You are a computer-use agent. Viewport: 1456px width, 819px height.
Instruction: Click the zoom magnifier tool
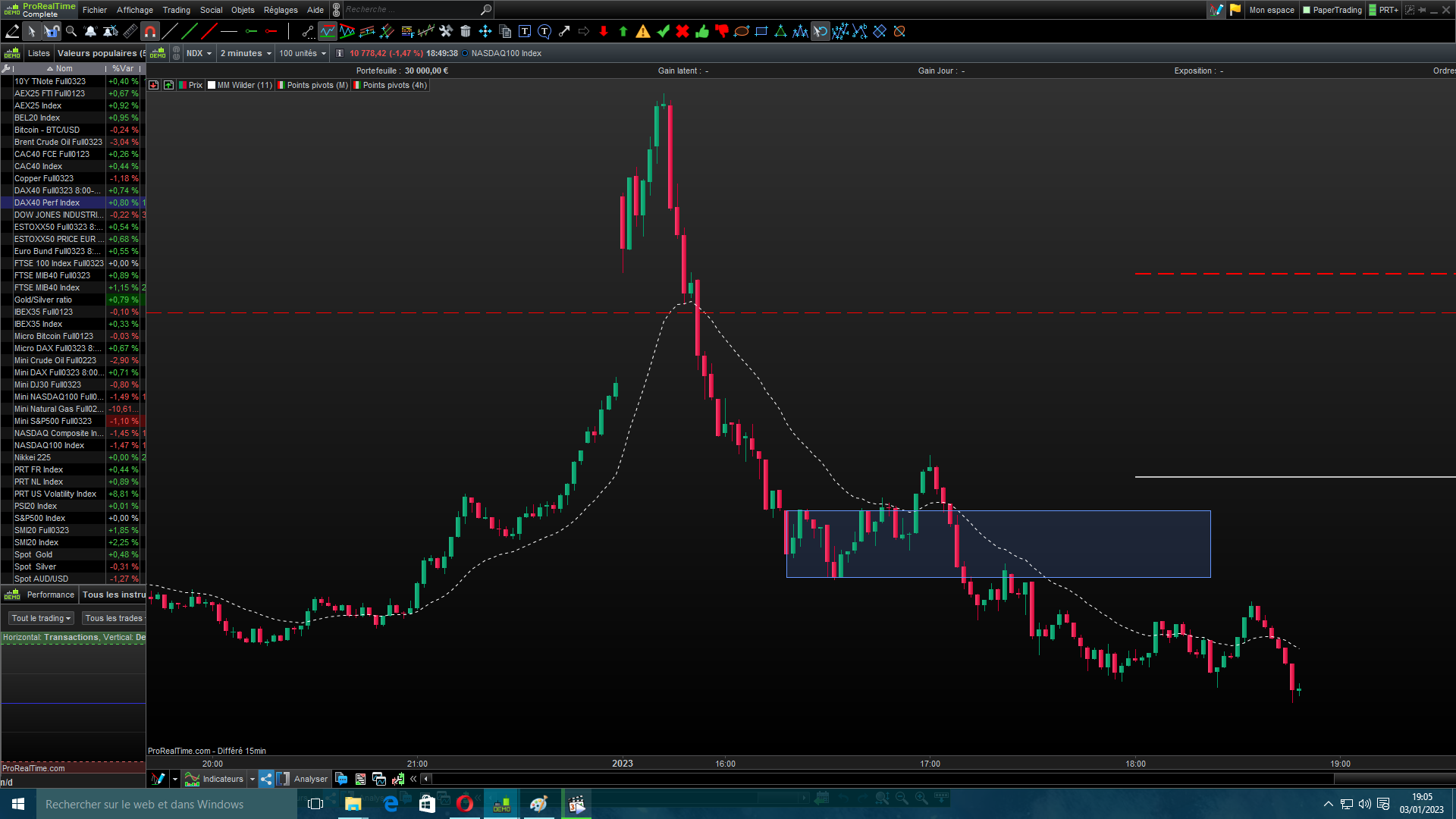click(x=71, y=31)
